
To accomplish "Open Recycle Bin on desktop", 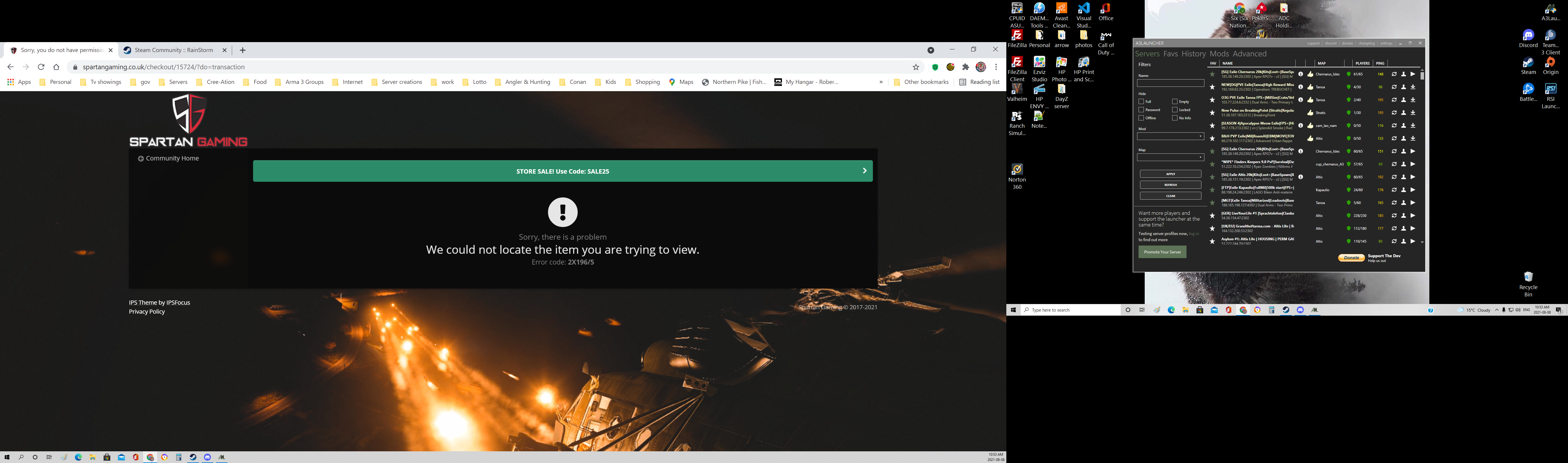I will 1528,284.
